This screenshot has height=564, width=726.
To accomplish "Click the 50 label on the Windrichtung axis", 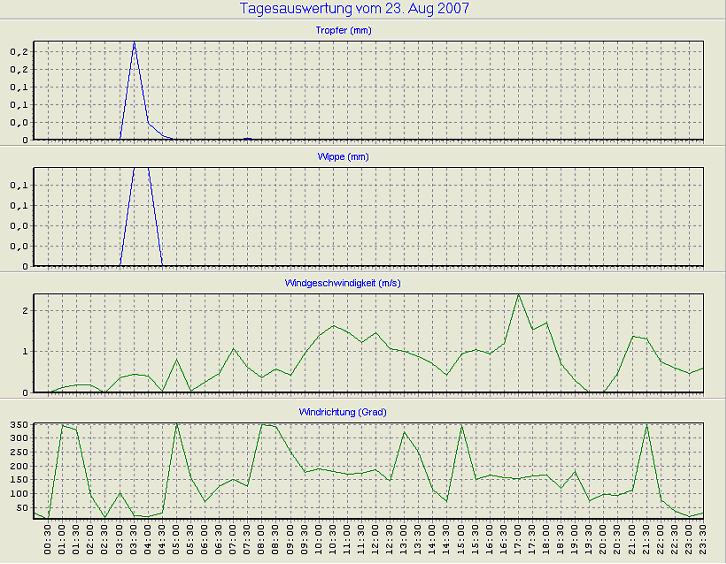I will (x=23, y=508).
